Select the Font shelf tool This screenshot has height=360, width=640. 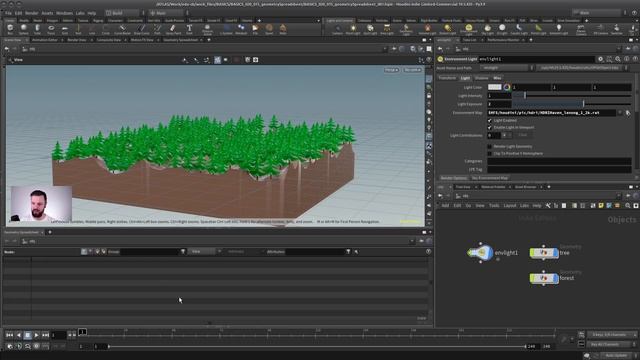coord(189,29)
